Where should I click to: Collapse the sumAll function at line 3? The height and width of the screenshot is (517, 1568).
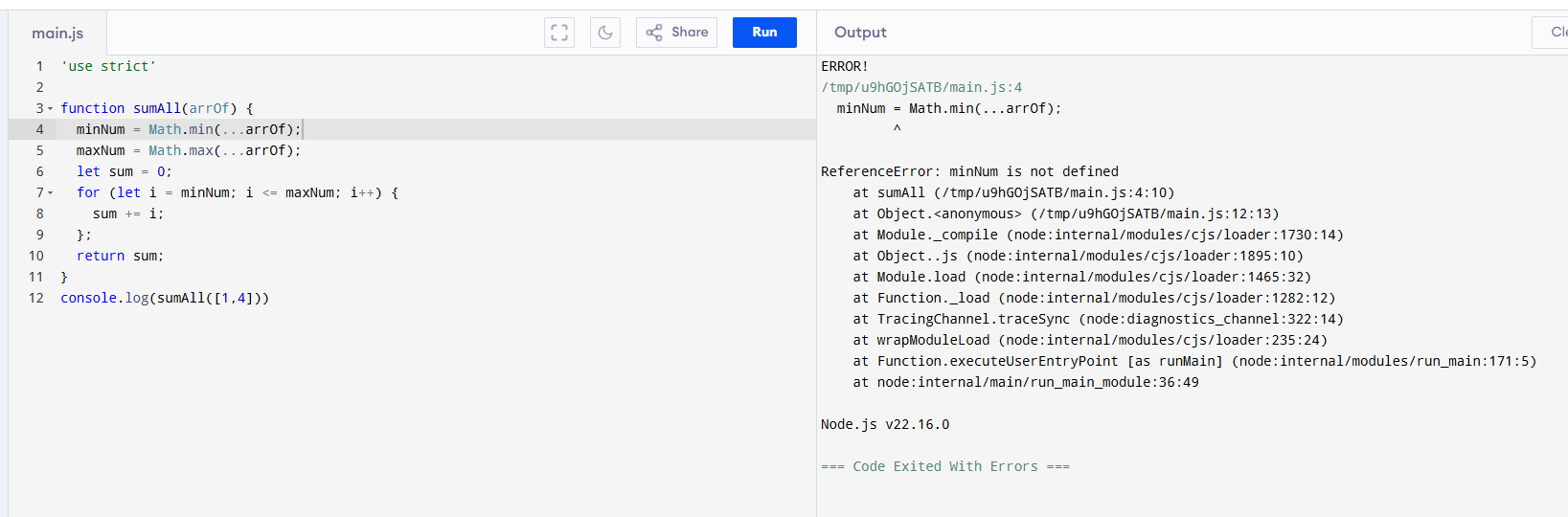pos(51,109)
